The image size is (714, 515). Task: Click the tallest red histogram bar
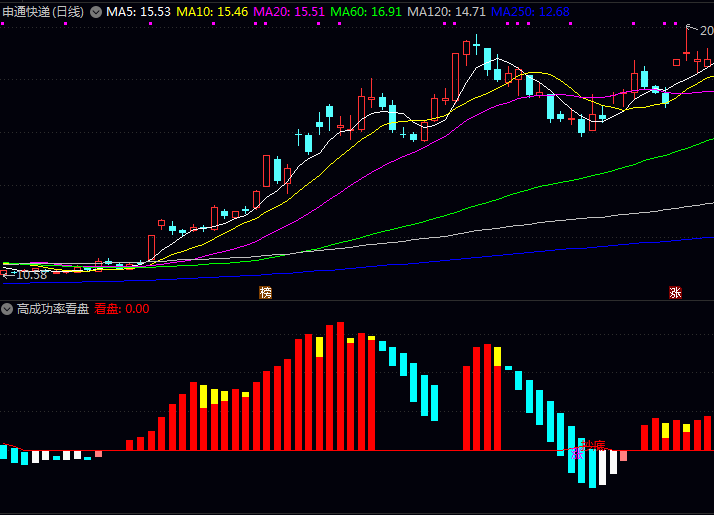point(341,386)
